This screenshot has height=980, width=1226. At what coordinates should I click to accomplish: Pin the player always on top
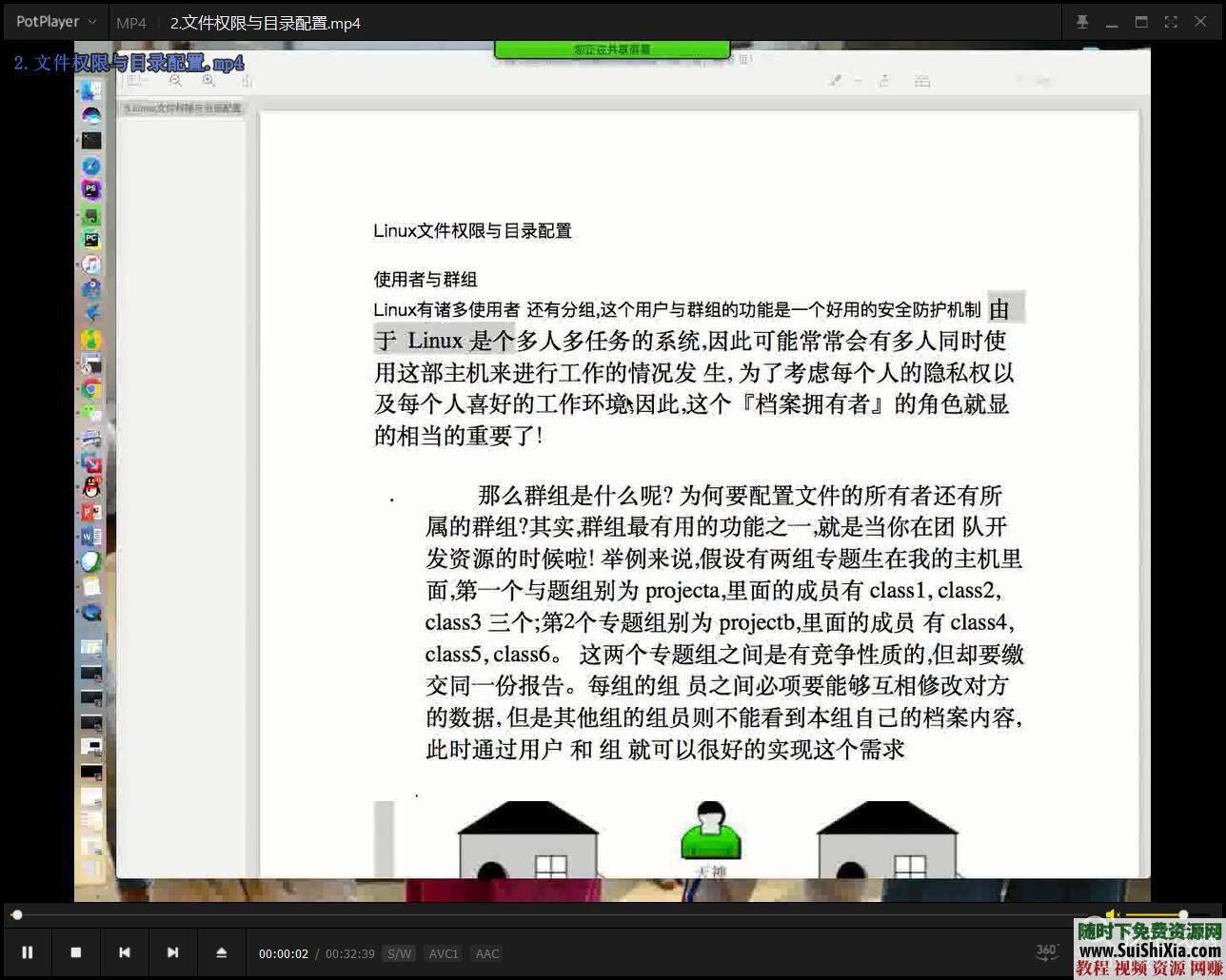(x=1081, y=20)
